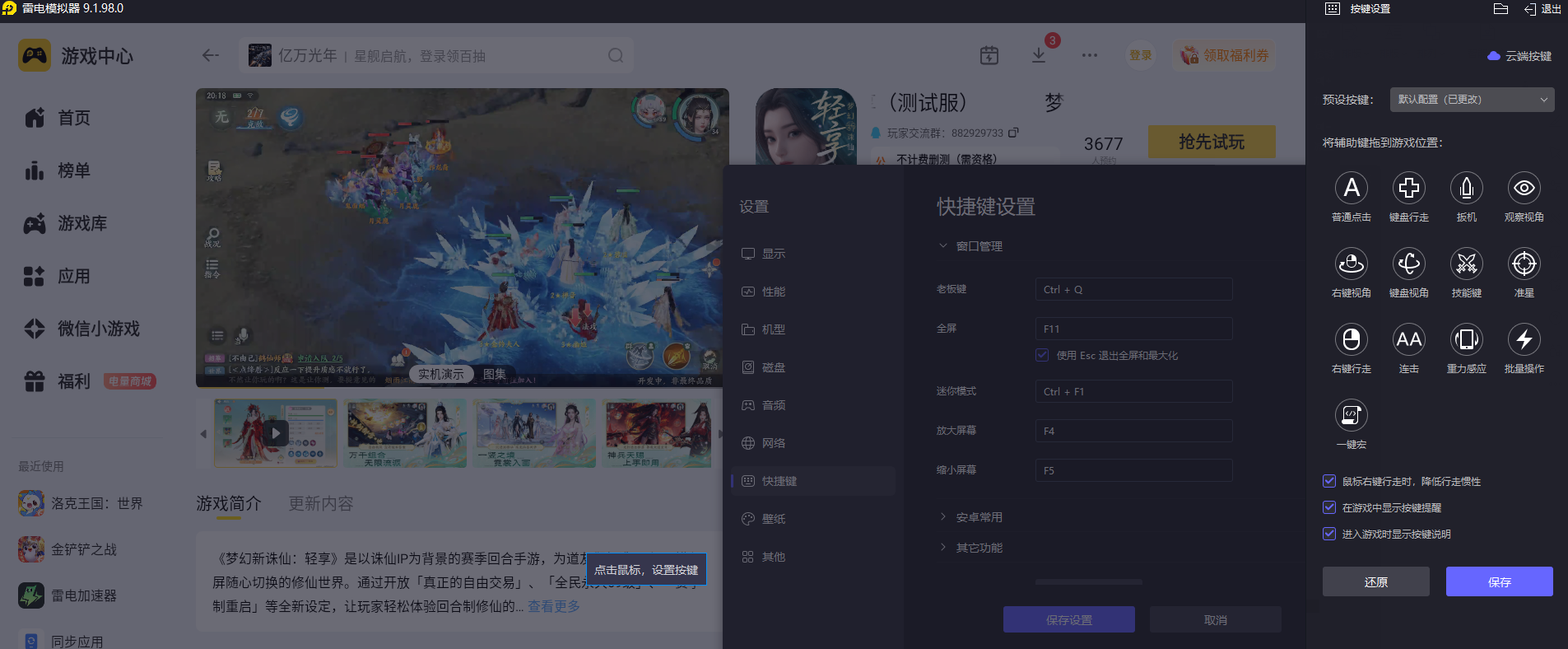Click the 缩小屏幕 F5 shortcut field

[1133, 470]
